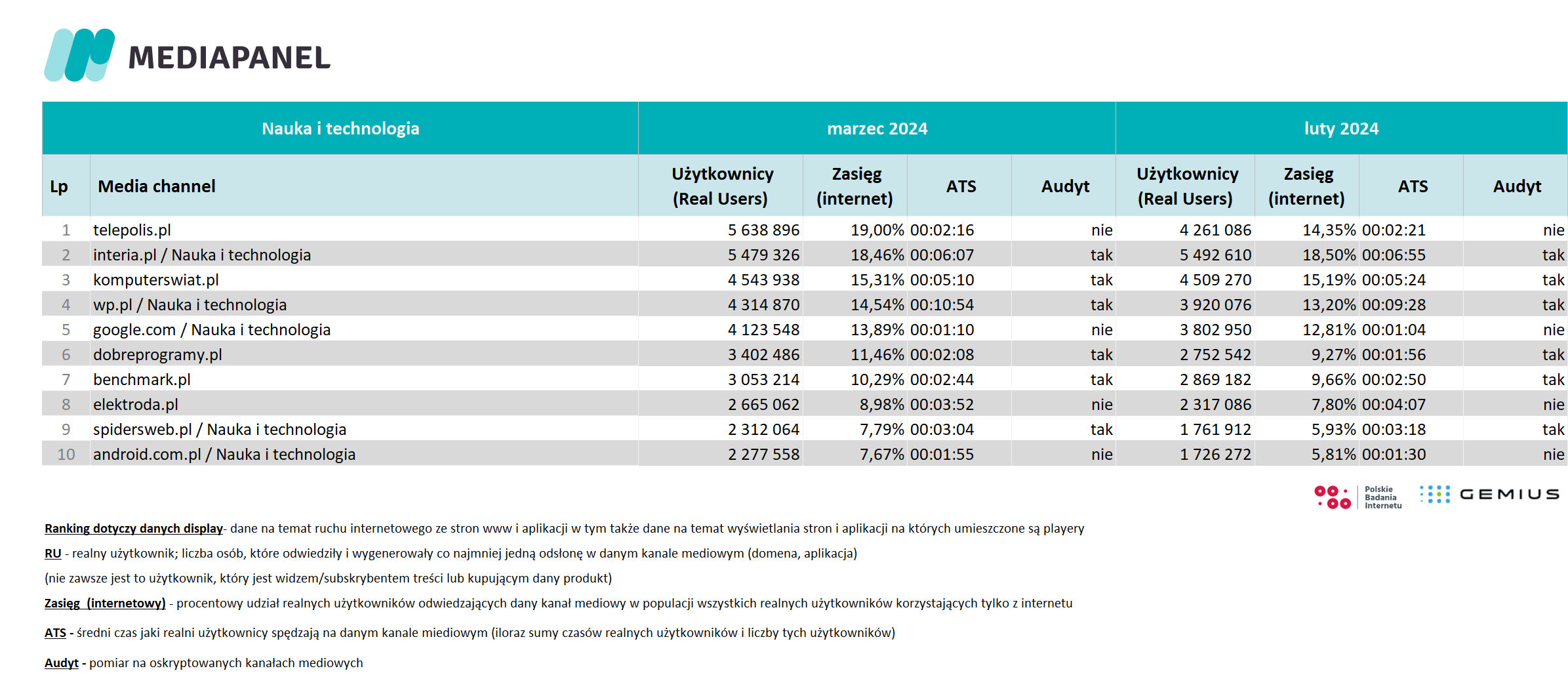Select the marzec 2024 header
This screenshot has width=1568, height=675.
click(x=877, y=129)
